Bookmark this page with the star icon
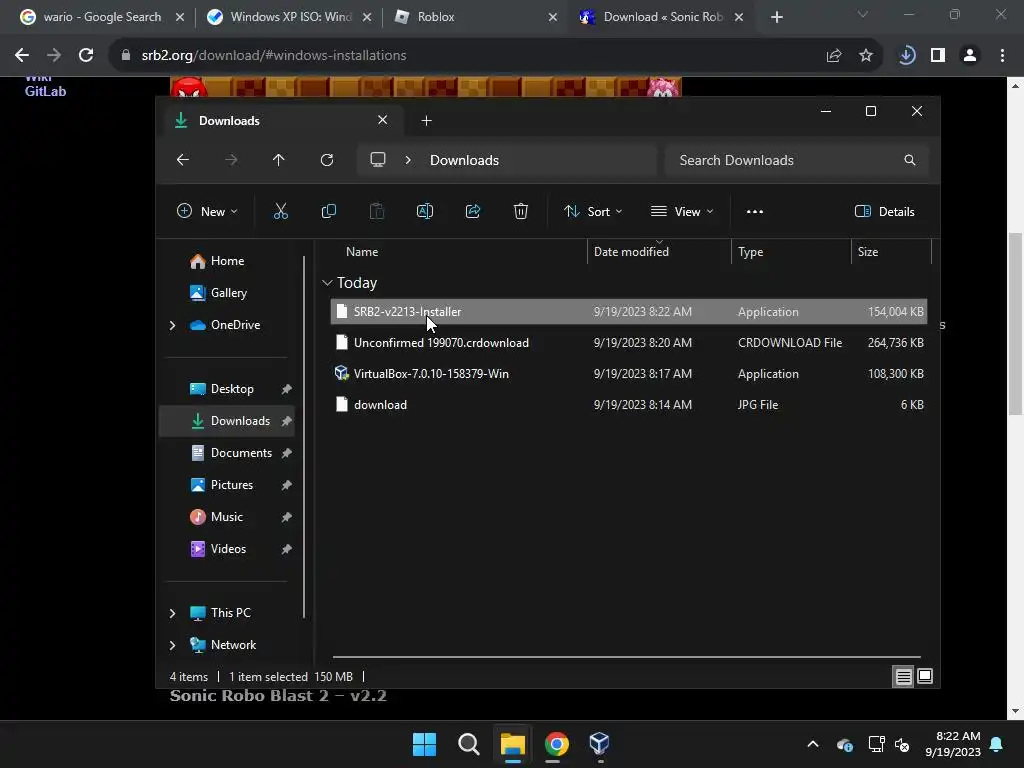 [866, 56]
